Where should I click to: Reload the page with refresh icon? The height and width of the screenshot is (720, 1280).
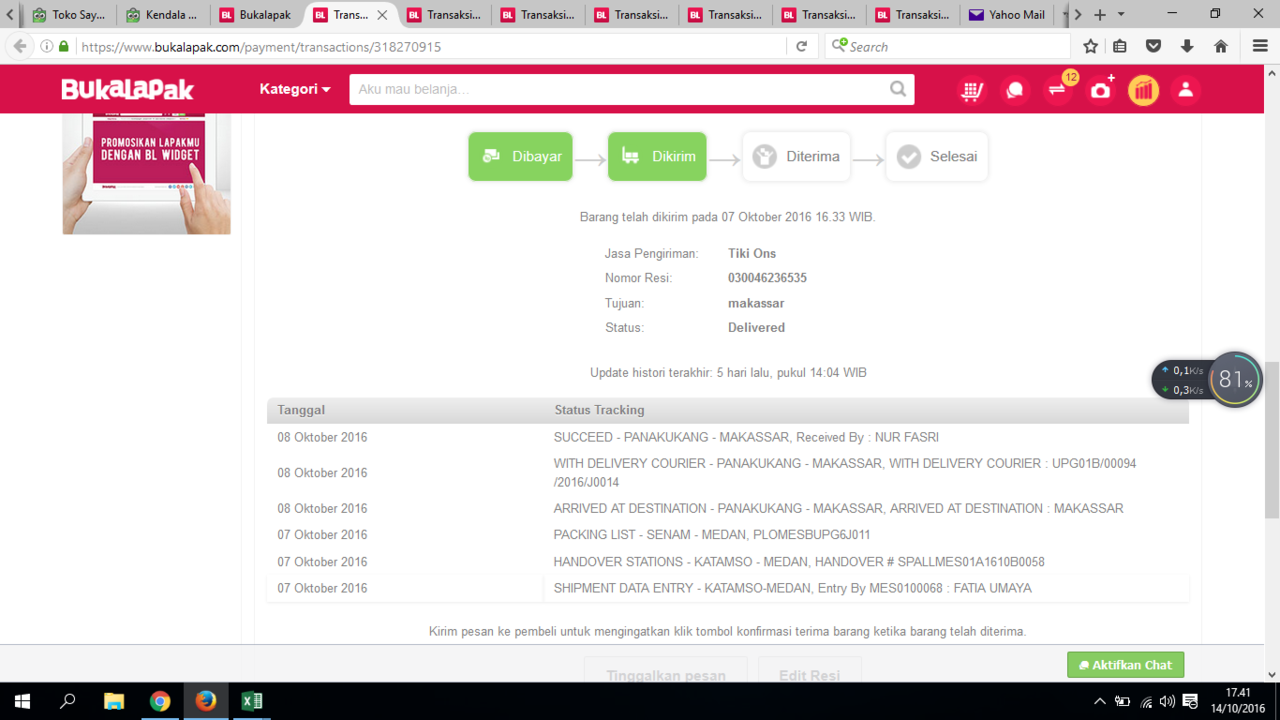point(801,46)
